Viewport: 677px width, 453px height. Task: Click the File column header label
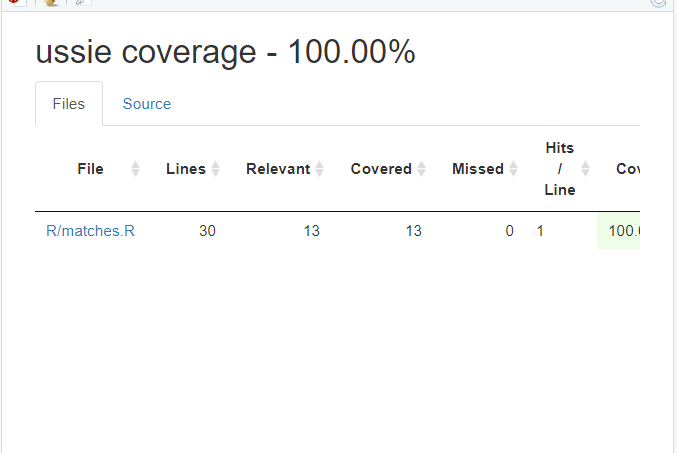pos(90,169)
